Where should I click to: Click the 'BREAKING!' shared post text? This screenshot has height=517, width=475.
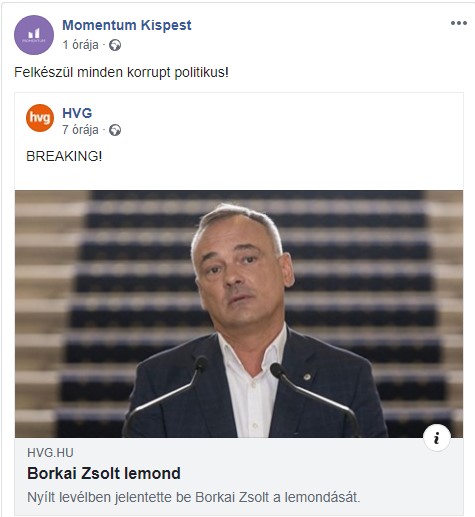point(64,156)
